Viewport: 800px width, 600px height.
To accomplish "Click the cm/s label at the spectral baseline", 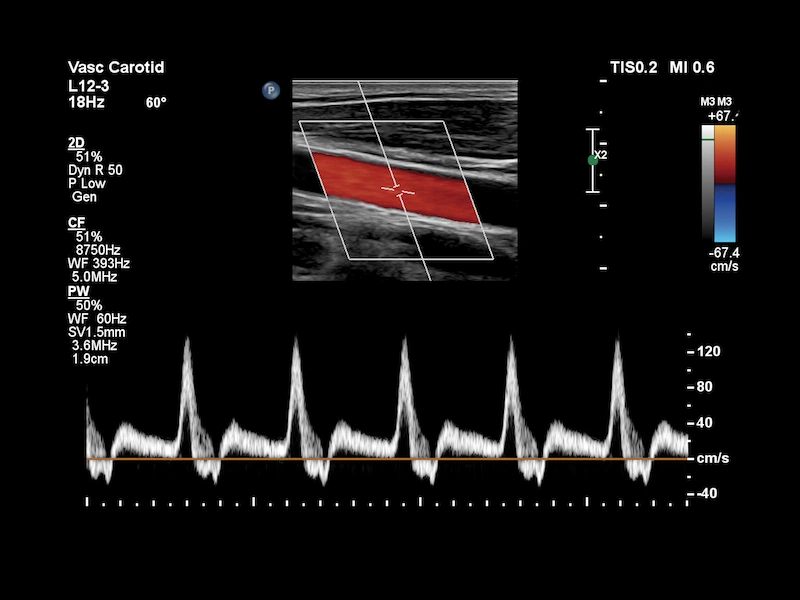I will pos(713,458).
